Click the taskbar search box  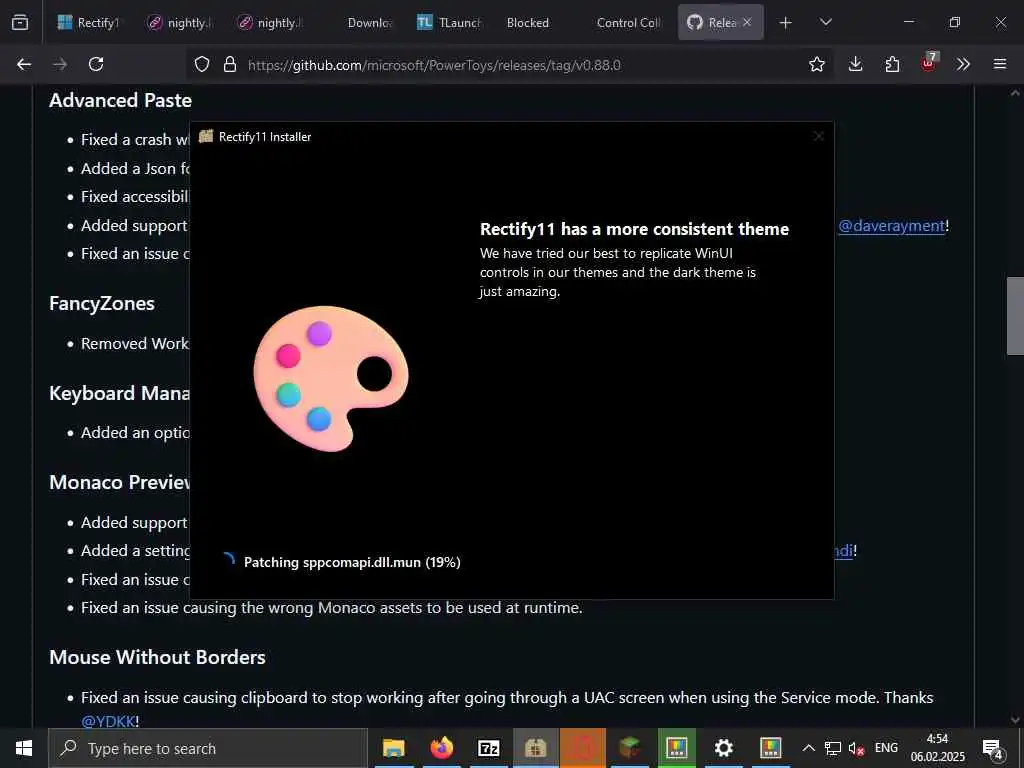208,748
